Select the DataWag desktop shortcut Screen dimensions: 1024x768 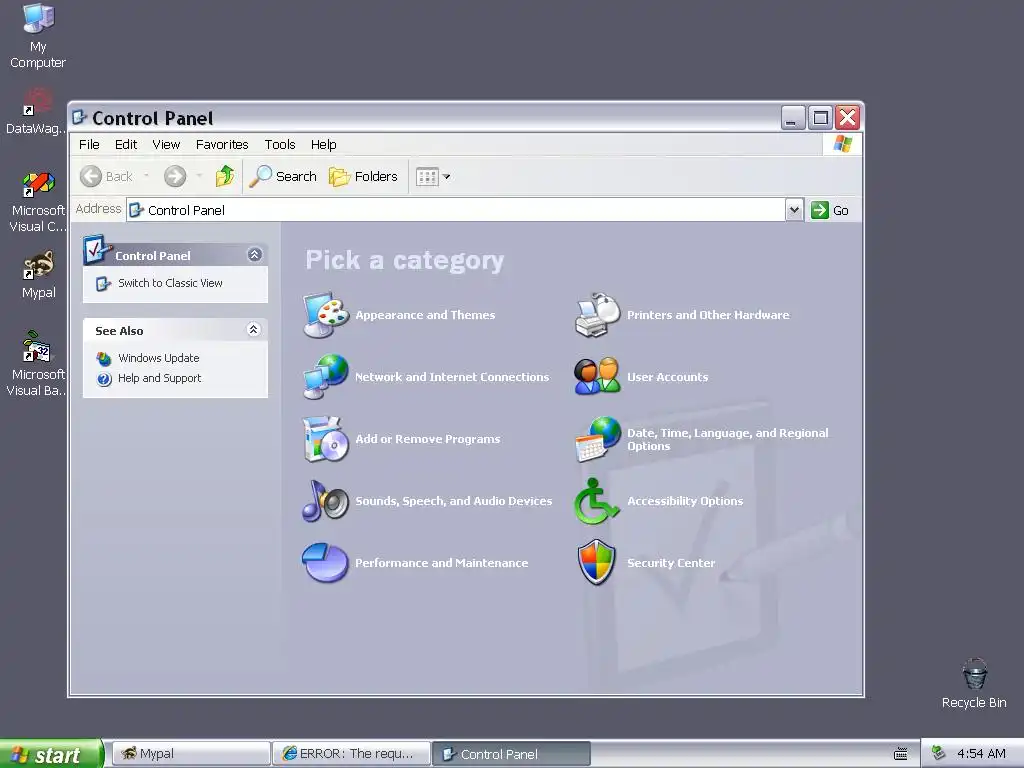(x=37, y=112)
